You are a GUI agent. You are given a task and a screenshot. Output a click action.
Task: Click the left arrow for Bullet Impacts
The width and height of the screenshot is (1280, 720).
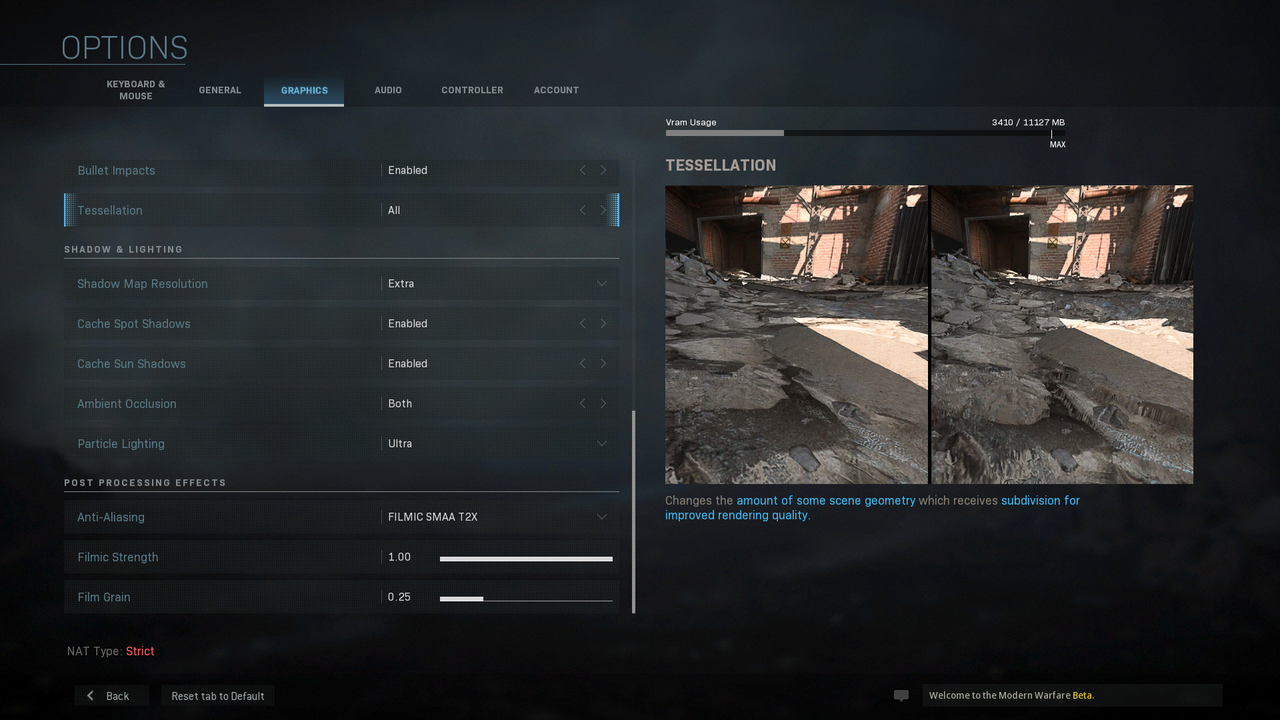tap(583, 171)
